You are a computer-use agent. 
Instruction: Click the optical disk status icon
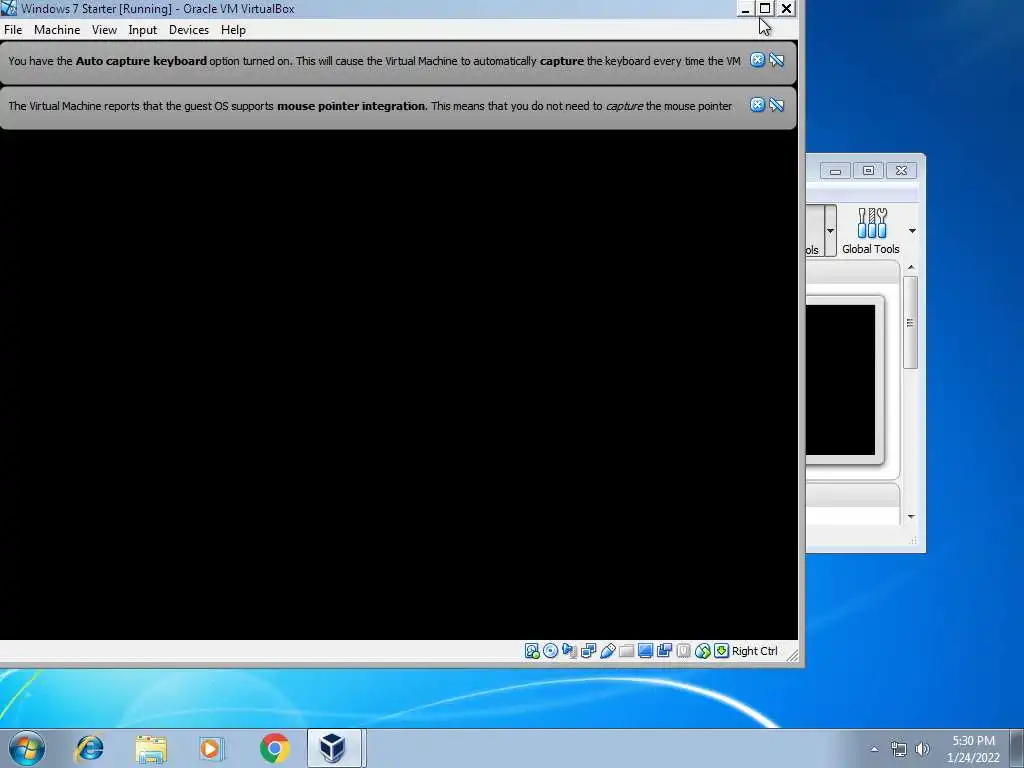[551, 650]
